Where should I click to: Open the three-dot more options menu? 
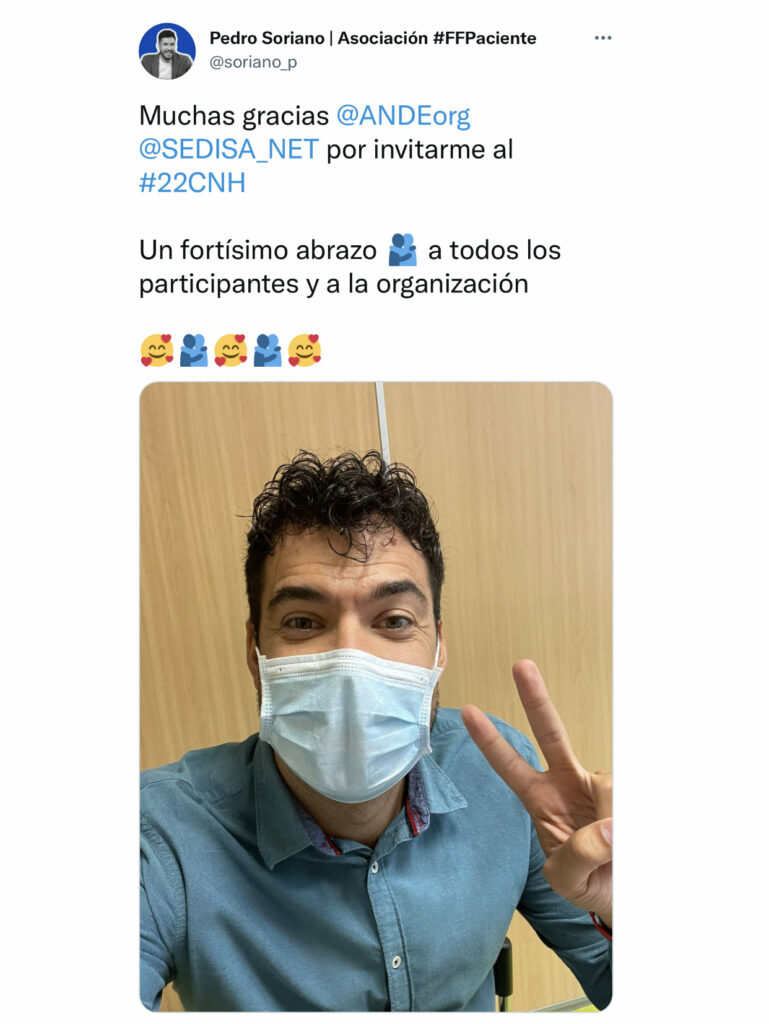click(x=603, y=38)
